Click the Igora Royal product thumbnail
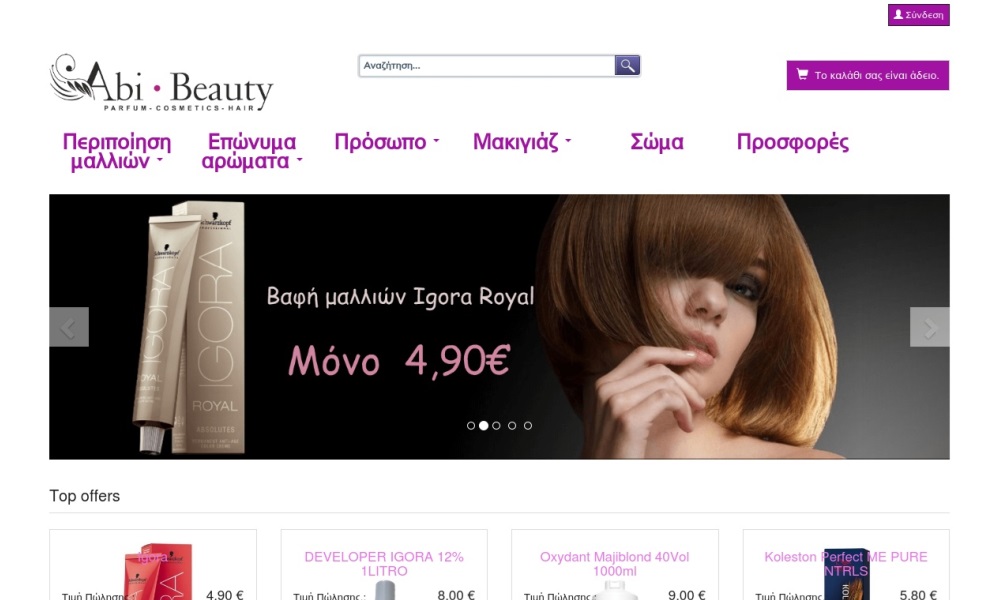The image size is (1000, 600). point(158,571)
